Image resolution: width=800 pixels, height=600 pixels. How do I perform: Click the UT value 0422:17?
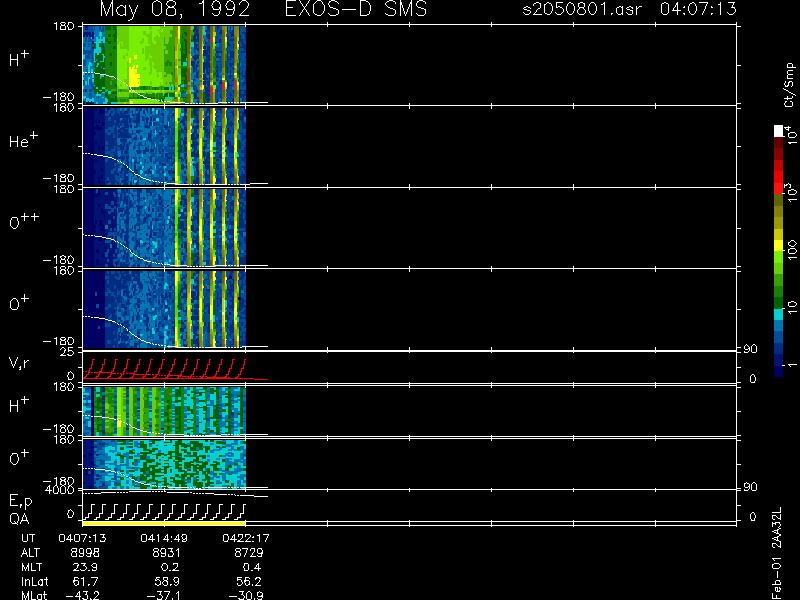(x=245, y=538)
